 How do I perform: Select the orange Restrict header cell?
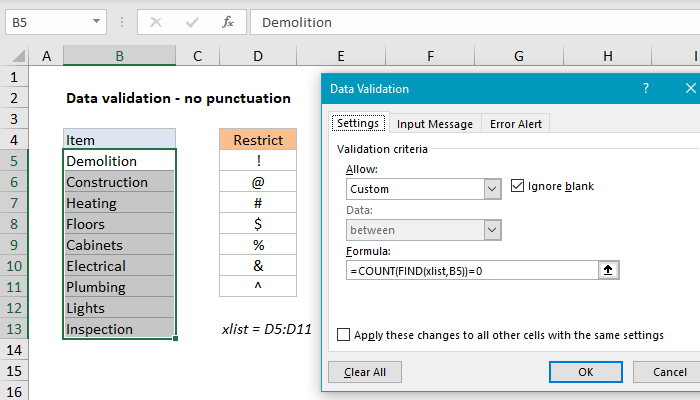(258, 140)
